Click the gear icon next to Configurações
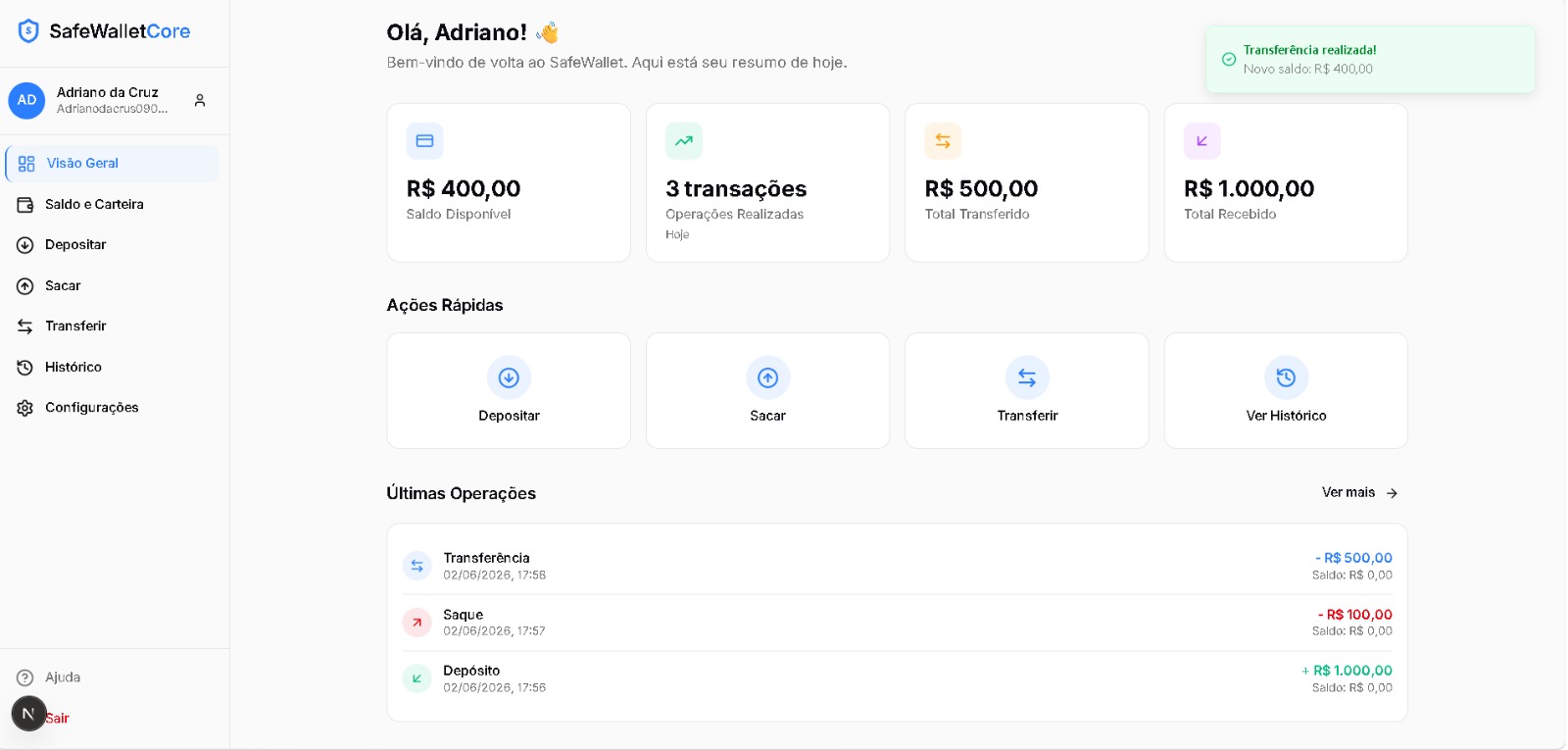 click(x=25, y=408)
